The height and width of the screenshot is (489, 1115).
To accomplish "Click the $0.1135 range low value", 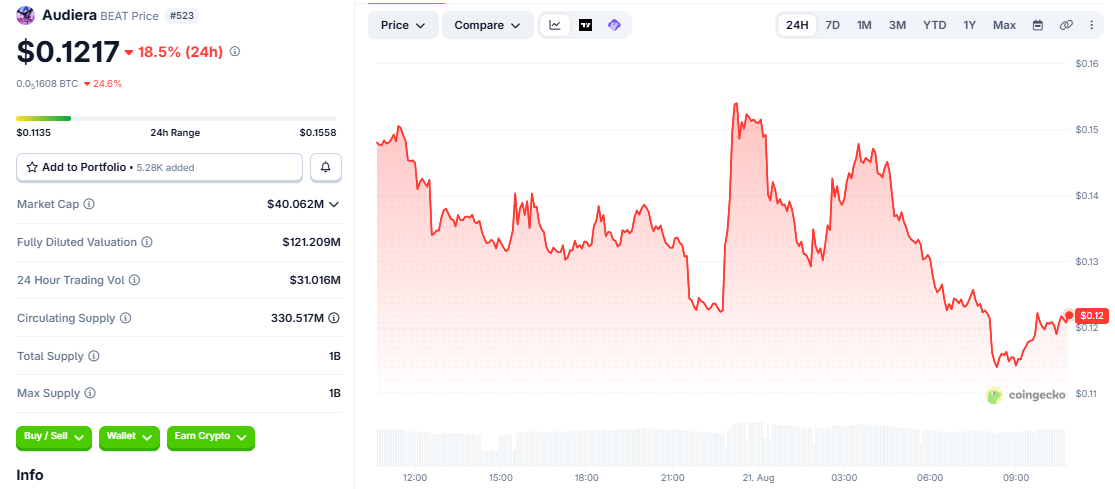I will (33, 132).
